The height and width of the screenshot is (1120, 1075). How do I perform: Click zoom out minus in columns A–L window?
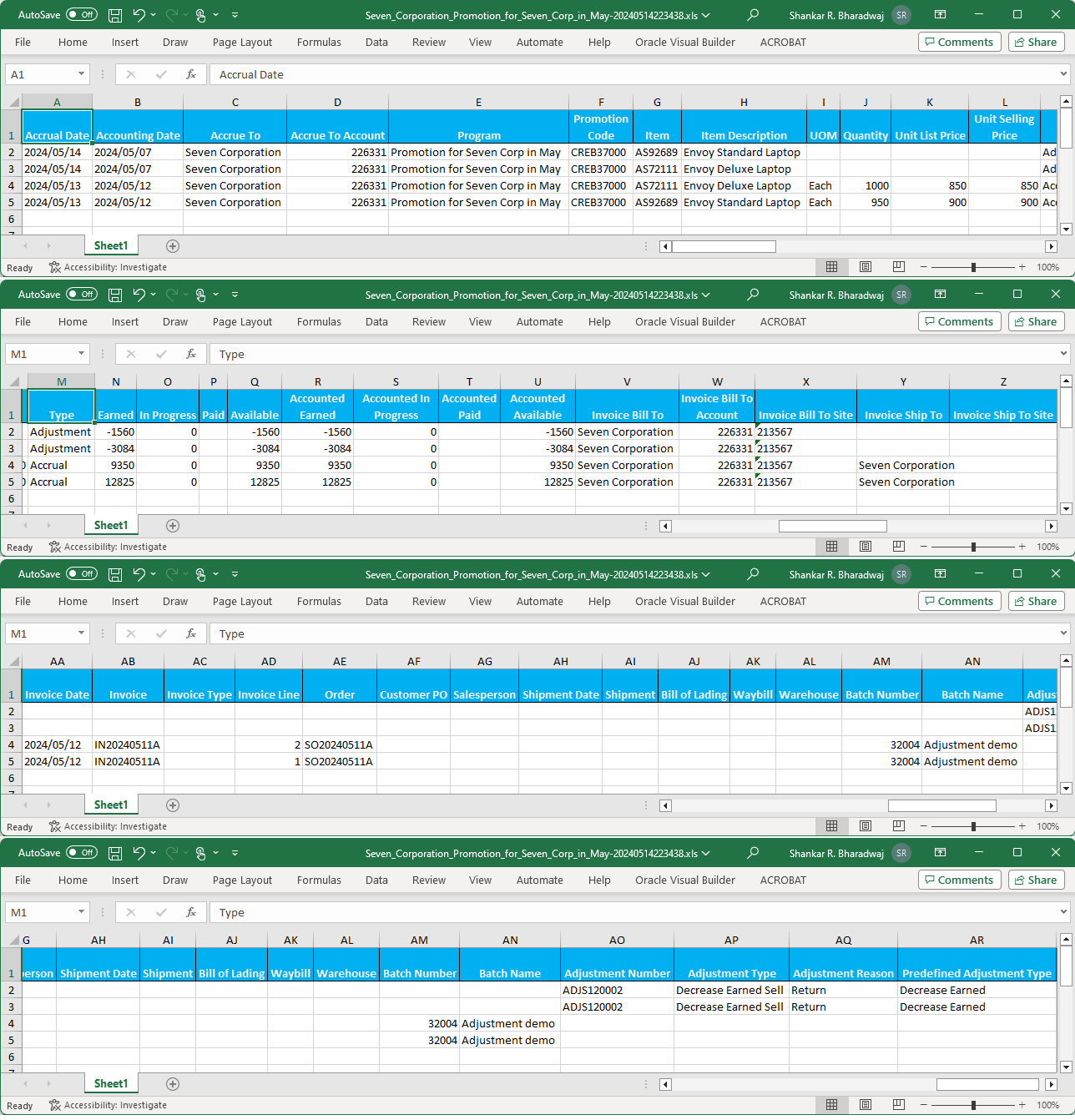(x=924, y=267)
